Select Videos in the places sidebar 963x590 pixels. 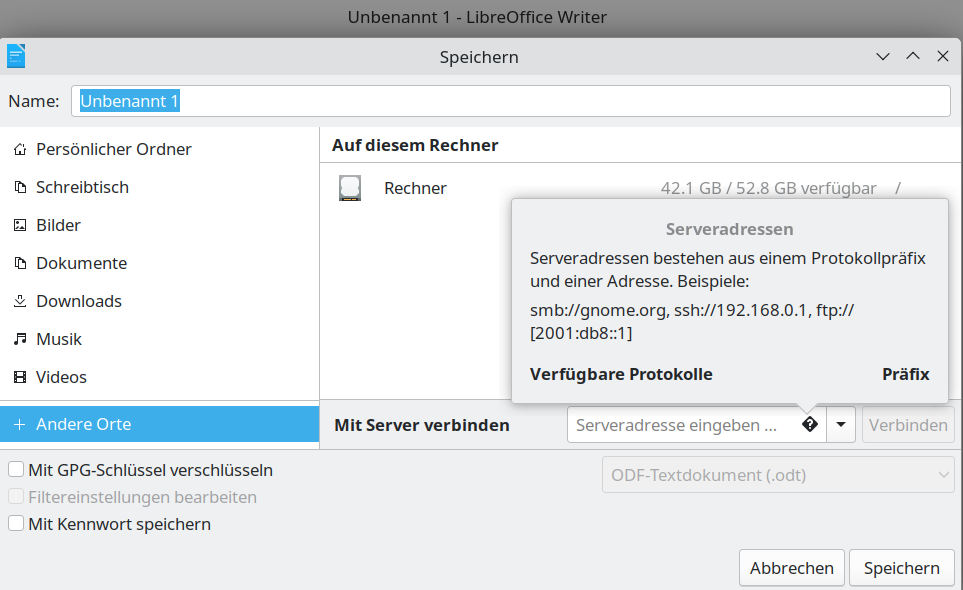coord(160,377)
